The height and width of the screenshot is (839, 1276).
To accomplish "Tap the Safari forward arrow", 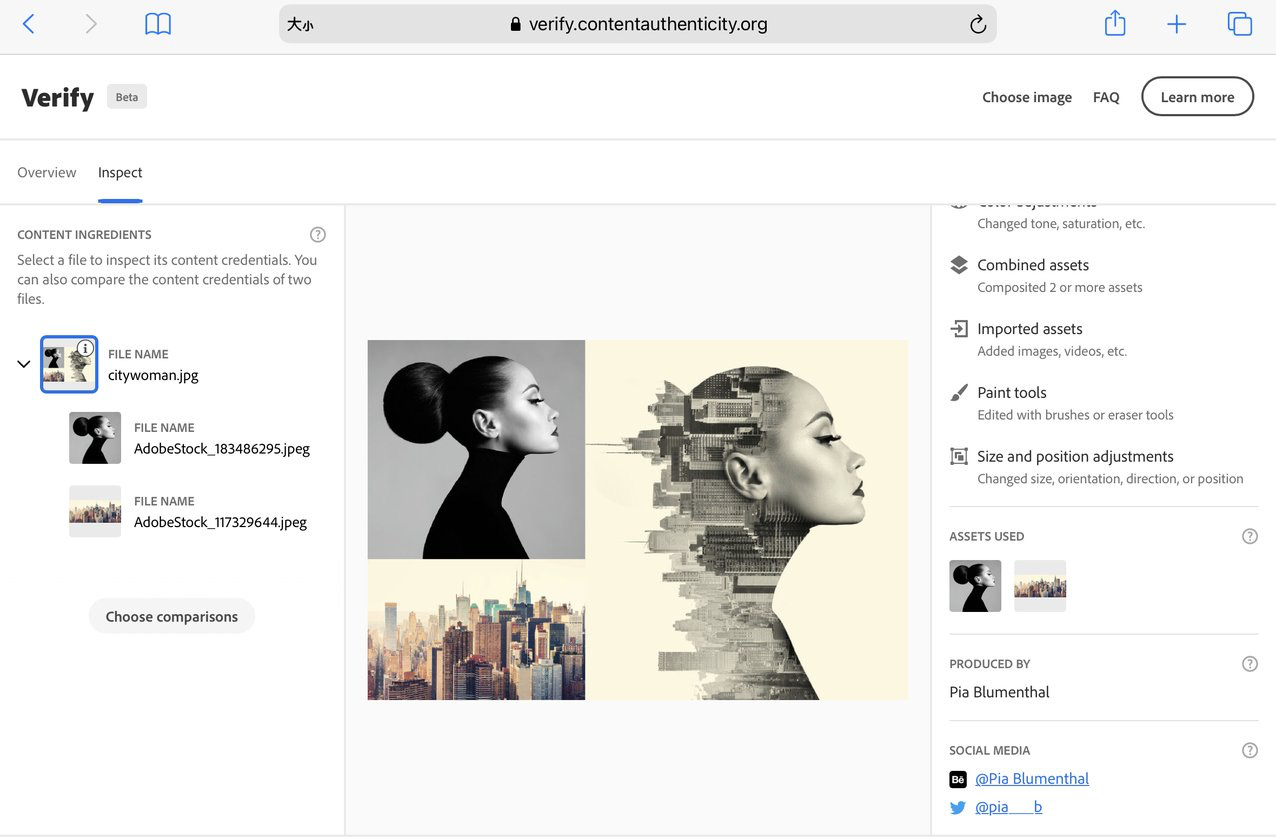I will coord(91,24).
